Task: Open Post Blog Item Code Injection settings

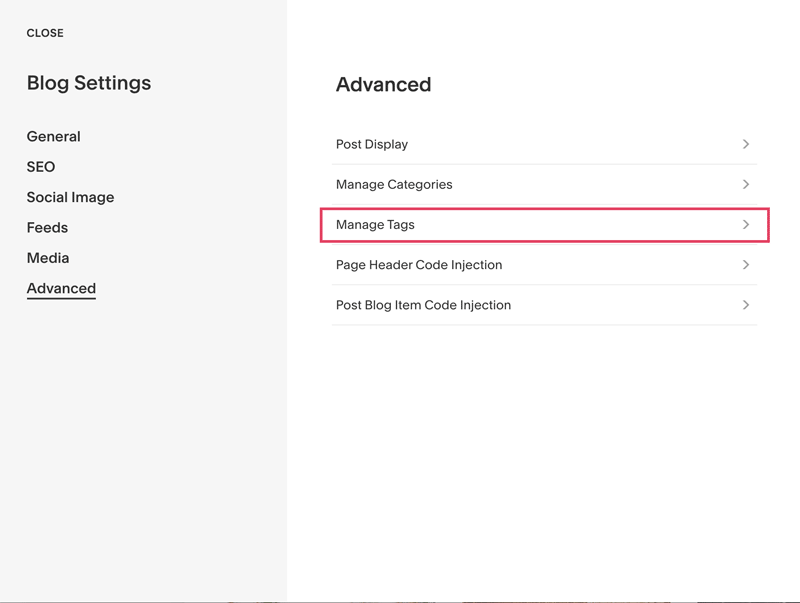Action: (544, 305)
